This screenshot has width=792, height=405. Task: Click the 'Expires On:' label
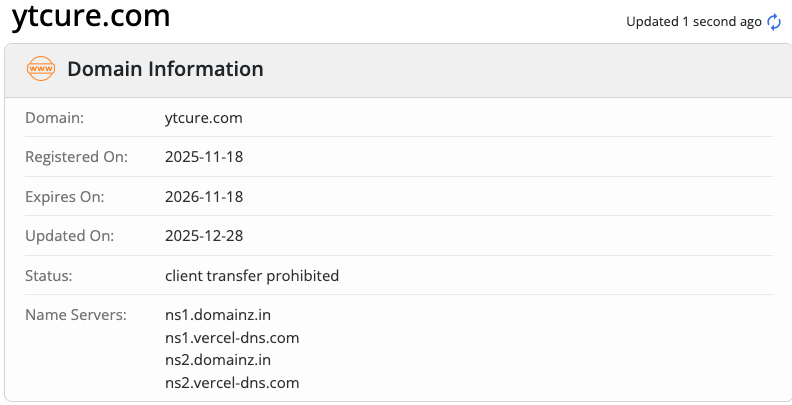point(64,197)
